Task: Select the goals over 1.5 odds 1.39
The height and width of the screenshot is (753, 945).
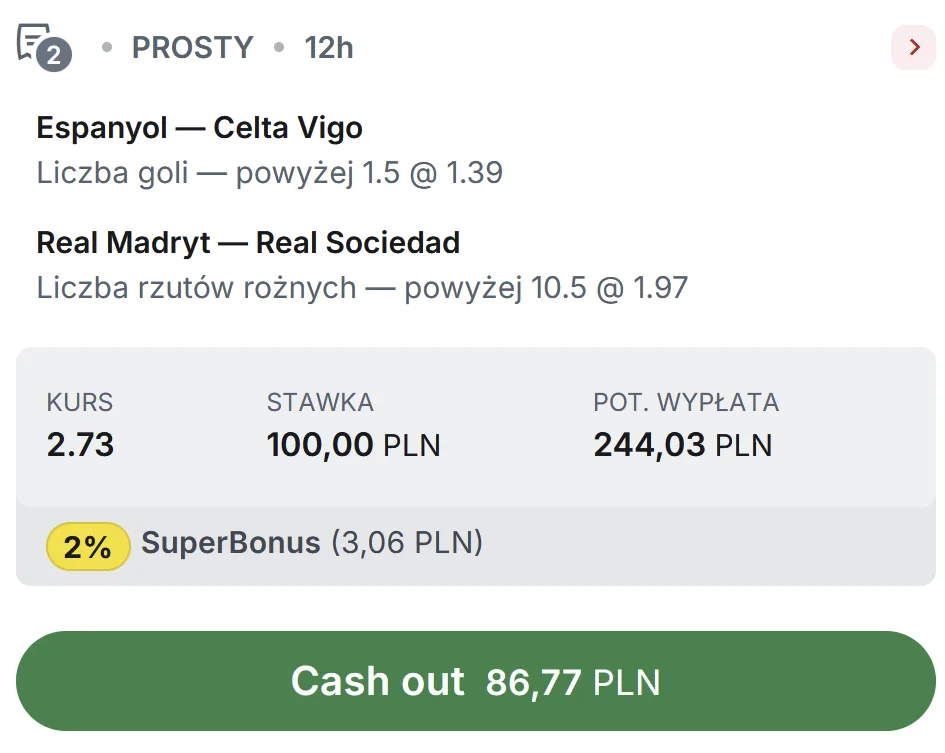Action: coord(268,172)
